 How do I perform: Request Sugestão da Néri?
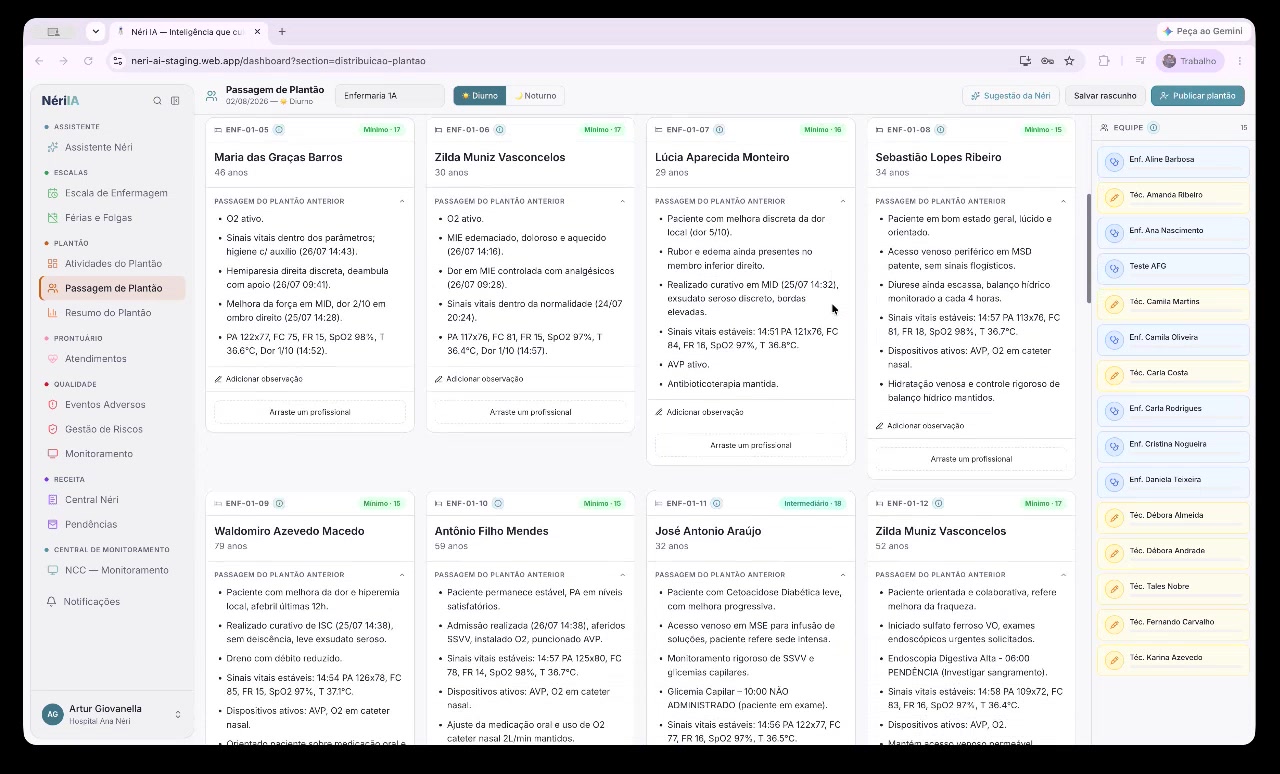point(1010,96)
